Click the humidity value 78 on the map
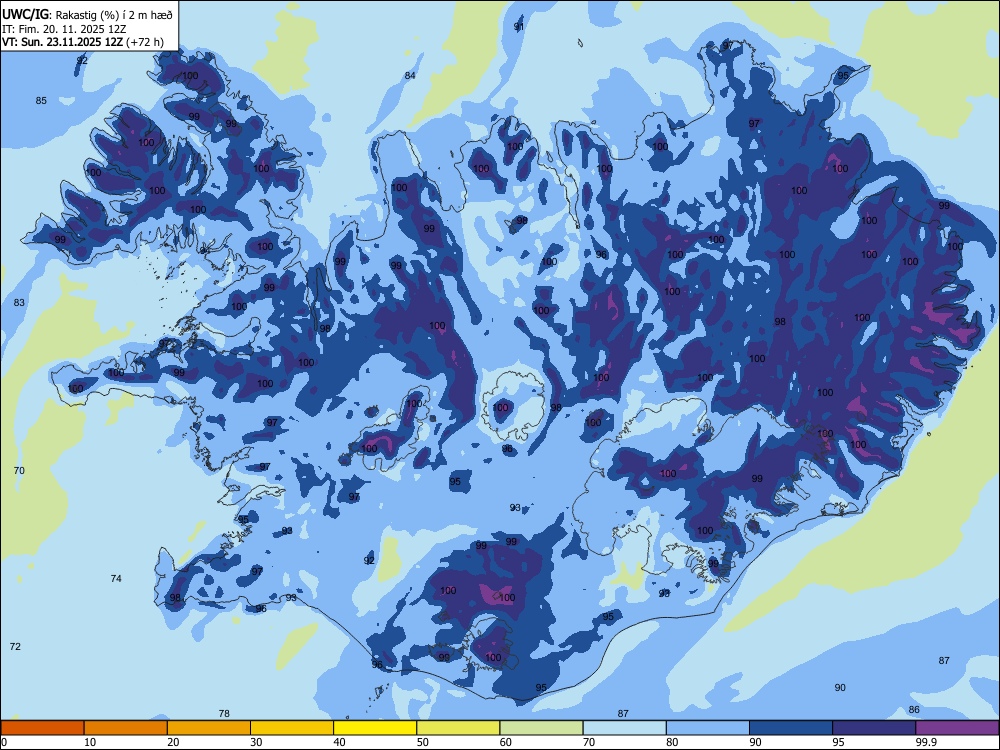This screenshot has width=1000, height=750. coord(224,714)
